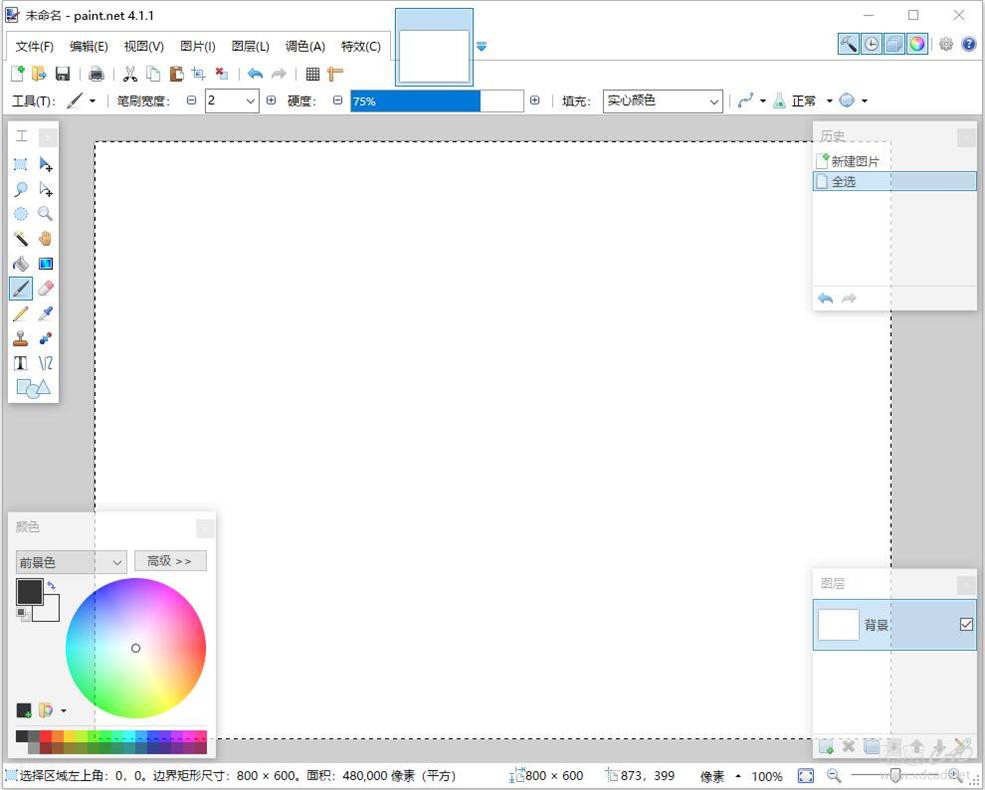Click the Open file toolbar icon
The image size is (985, 790).
[40, 73]
